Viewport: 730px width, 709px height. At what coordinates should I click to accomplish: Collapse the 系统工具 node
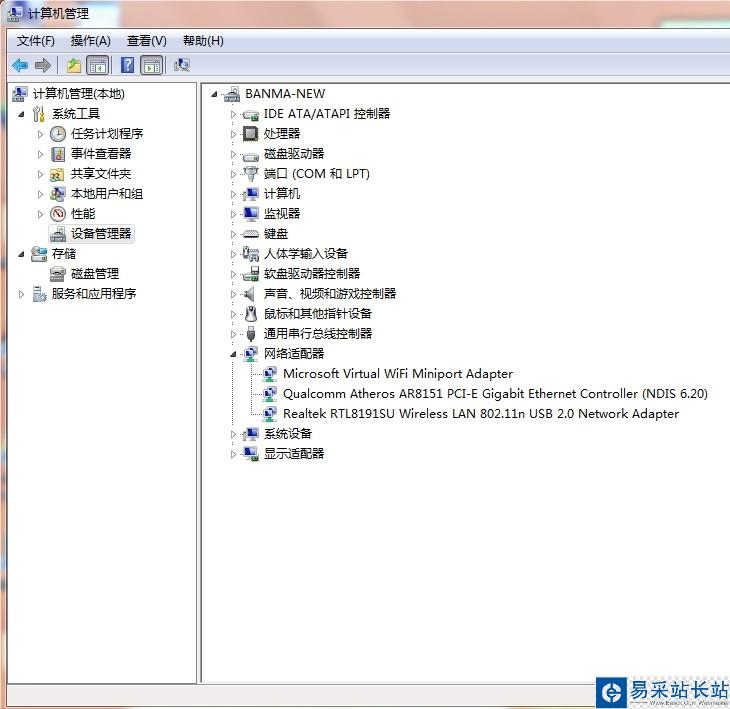coord(21,114)
